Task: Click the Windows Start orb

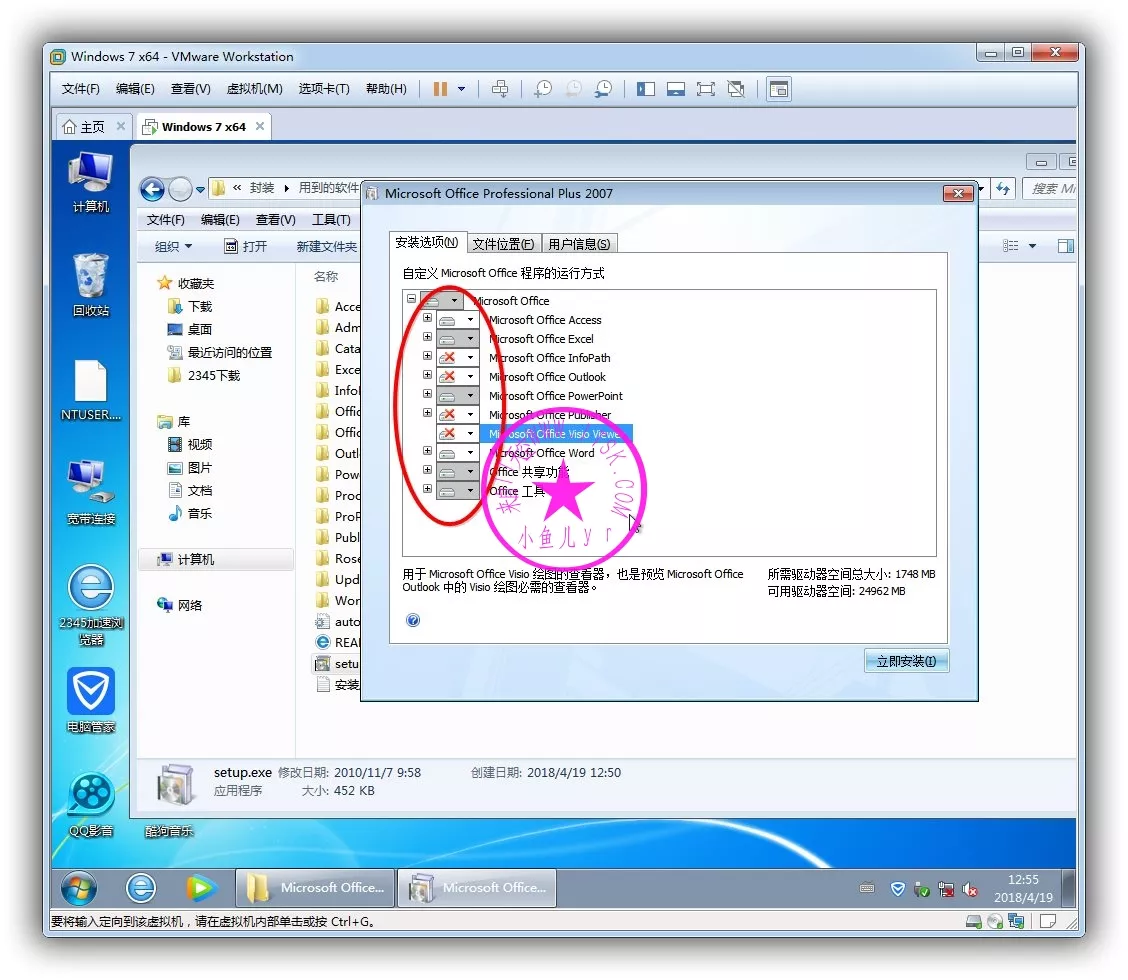Action: click(79, 887)
